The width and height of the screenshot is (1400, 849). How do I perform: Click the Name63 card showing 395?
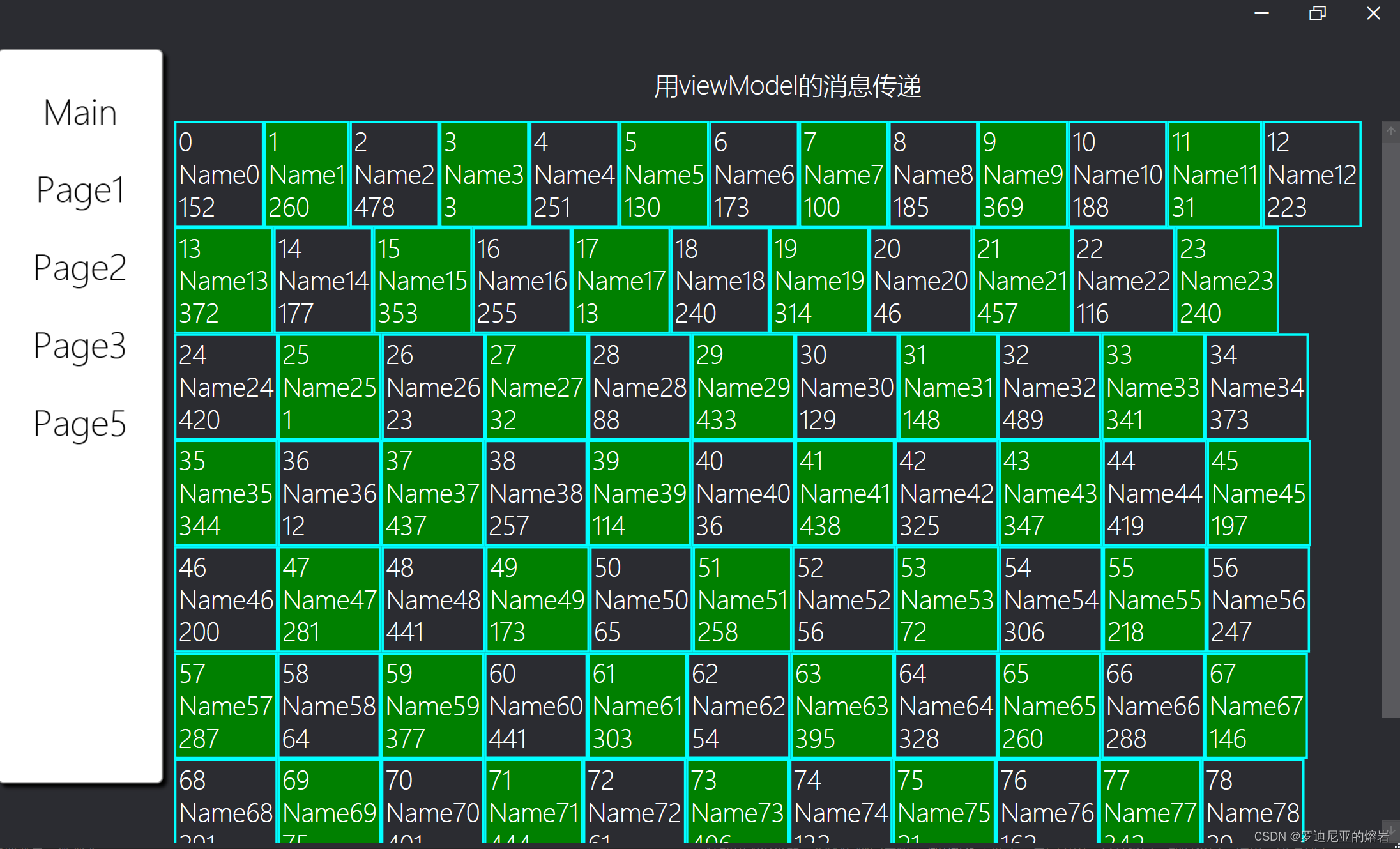[x=842, y=706]
